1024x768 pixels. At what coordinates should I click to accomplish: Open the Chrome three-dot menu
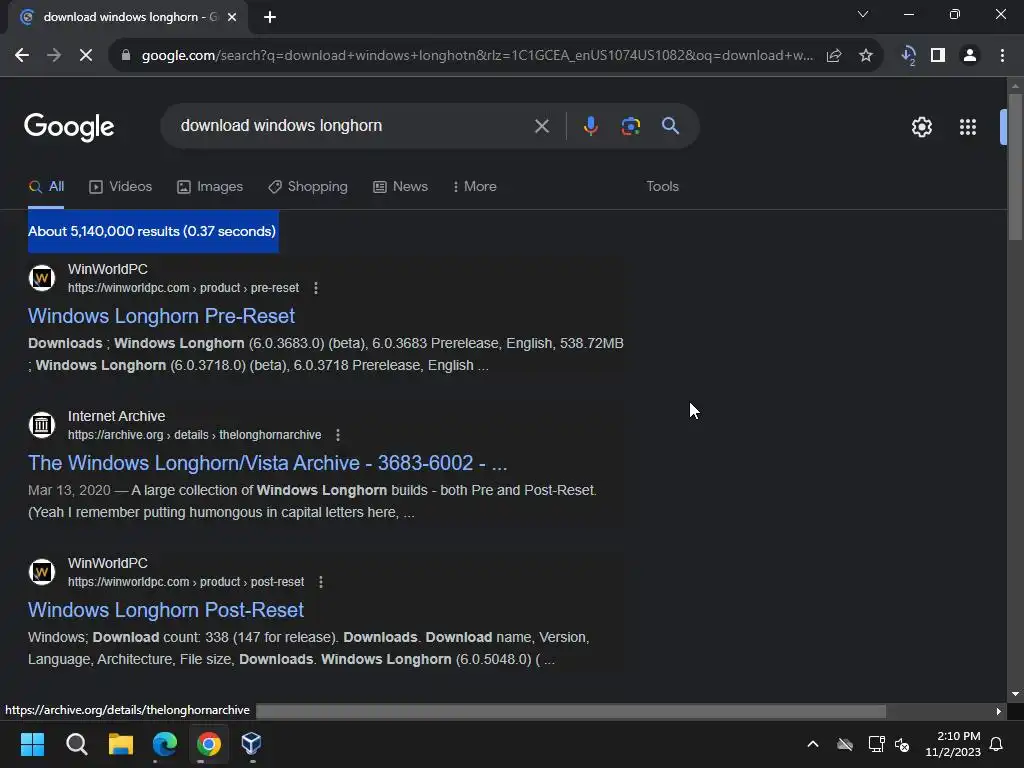(x=1002, y=56)
